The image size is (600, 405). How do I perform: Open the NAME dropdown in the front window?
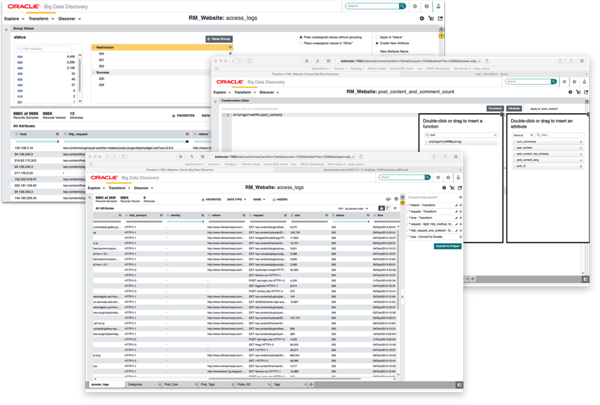click(259, 199)
